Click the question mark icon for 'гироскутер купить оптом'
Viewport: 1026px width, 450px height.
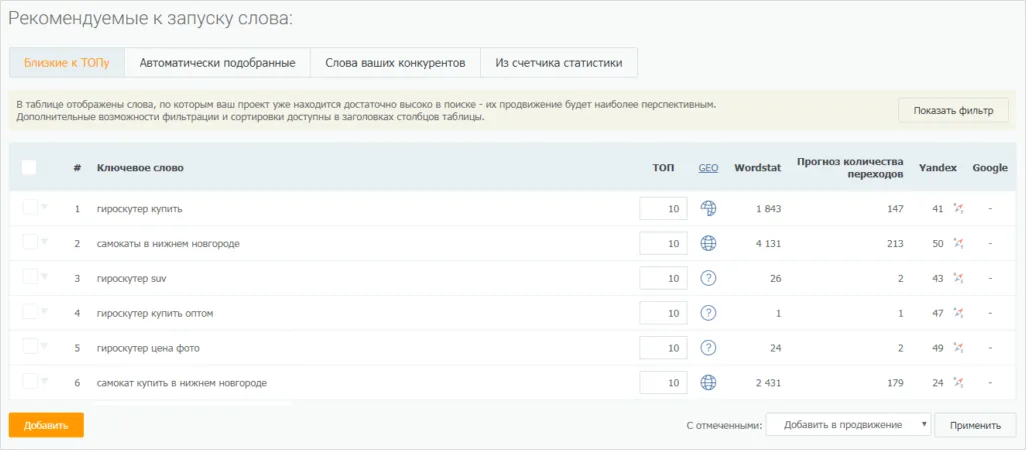(708, 313)
